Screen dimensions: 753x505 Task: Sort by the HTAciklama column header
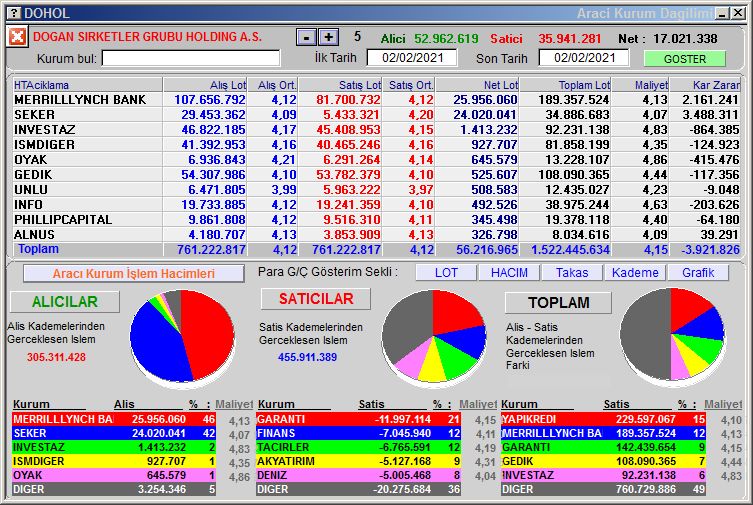pos(87,85)
